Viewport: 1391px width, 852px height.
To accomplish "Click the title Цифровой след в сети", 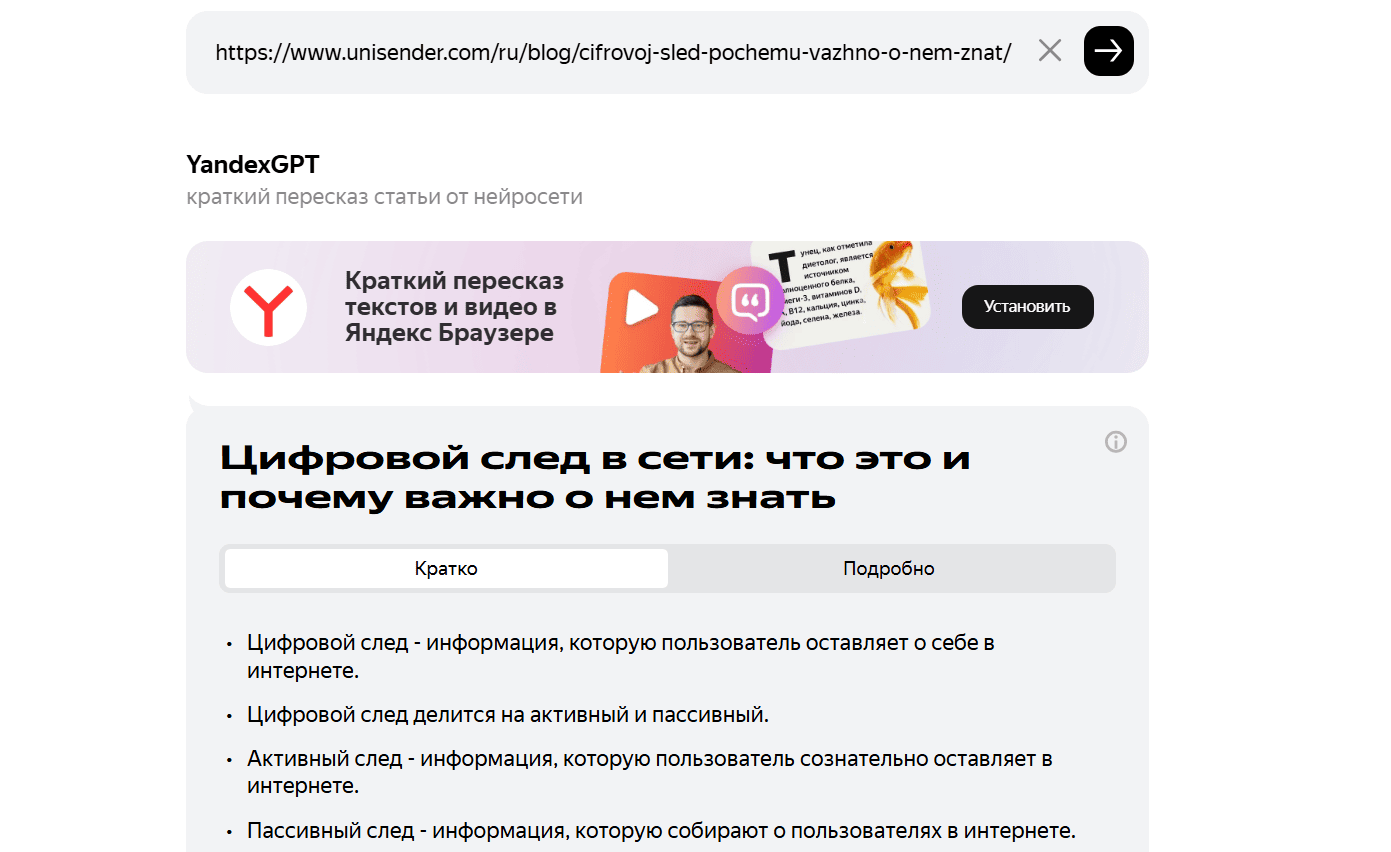I will 595,477.
